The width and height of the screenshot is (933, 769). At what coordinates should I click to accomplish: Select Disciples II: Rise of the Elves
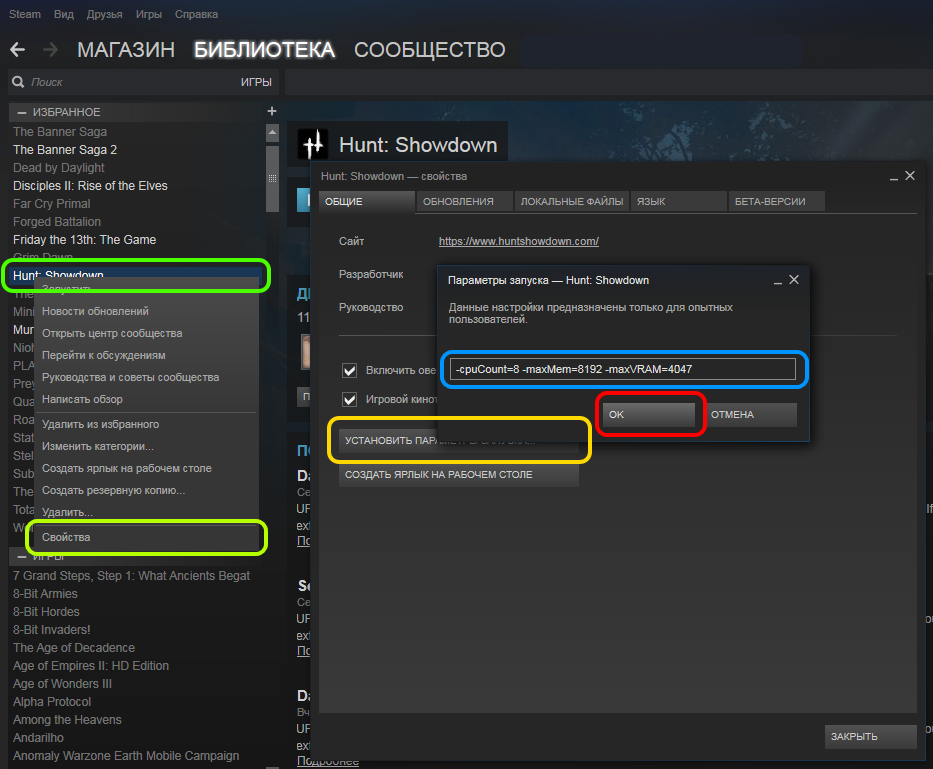coord(90,186)
